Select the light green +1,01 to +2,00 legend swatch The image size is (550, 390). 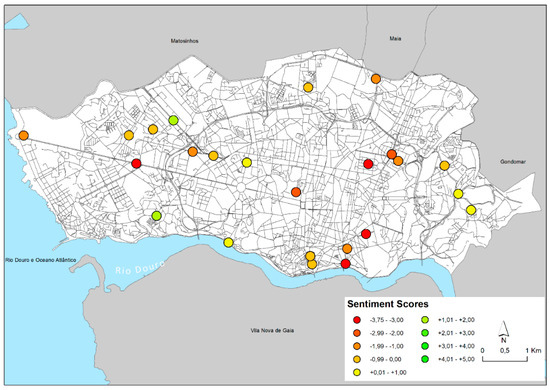coord(425,320)
